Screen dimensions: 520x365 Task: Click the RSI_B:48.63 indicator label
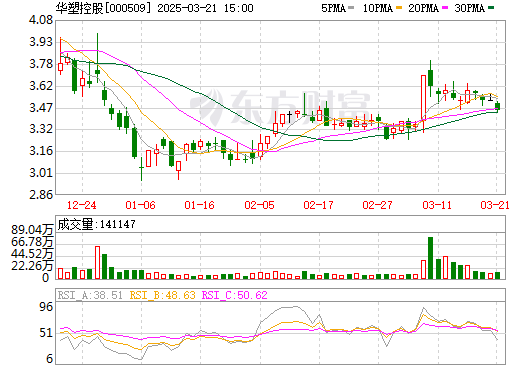(x=162, y=295)
